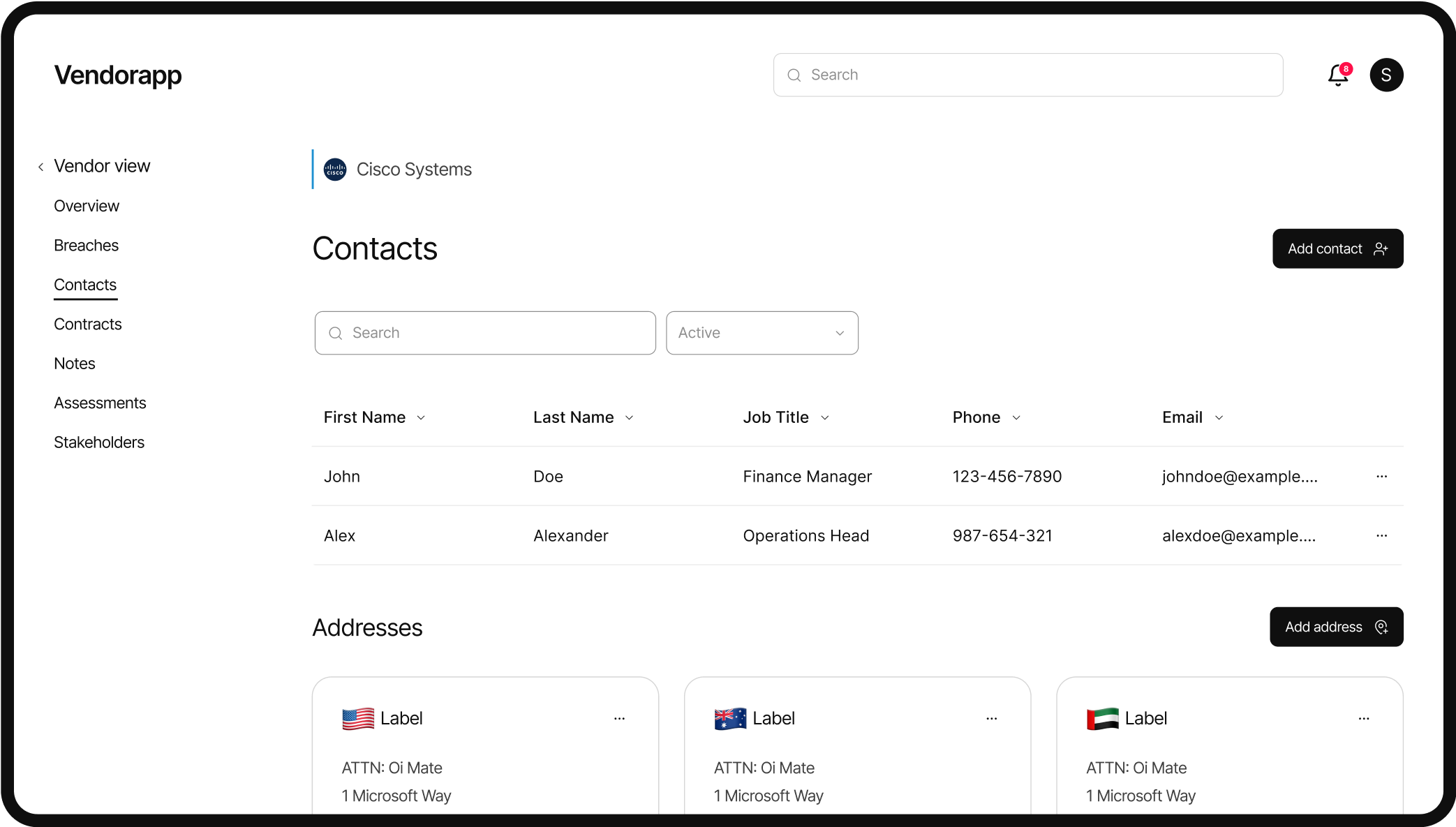Screen dimensions: 1456x827
Task: Open US flag address card menu
Action: click(x=619, y=718)
